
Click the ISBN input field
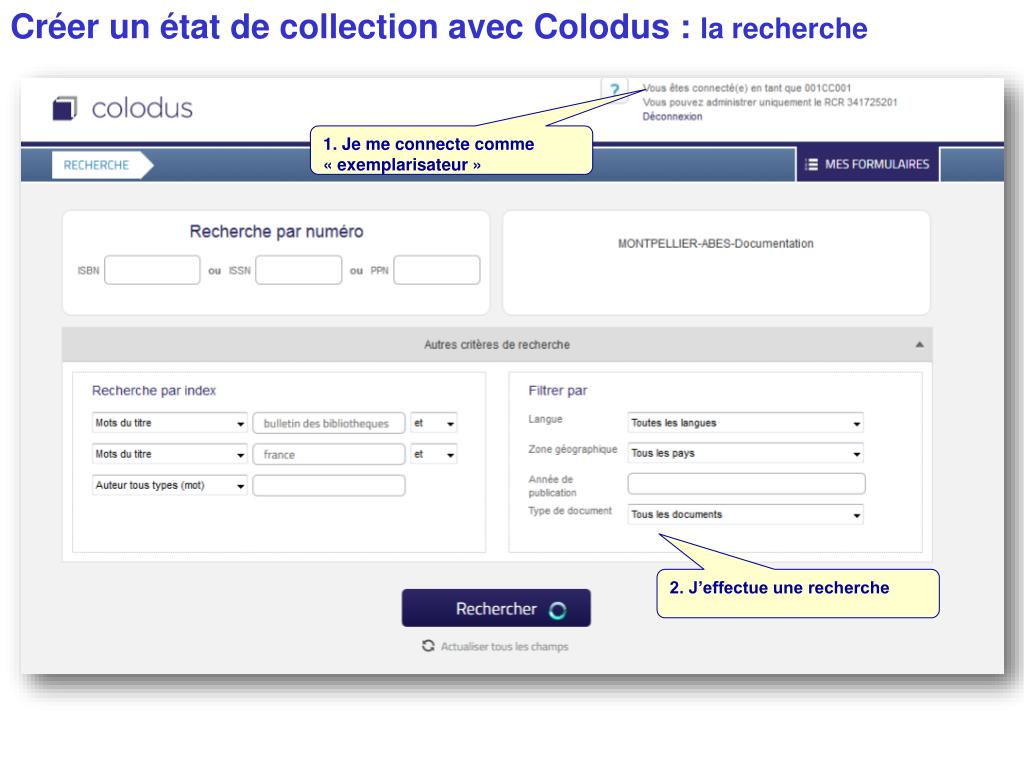(152, 270)
